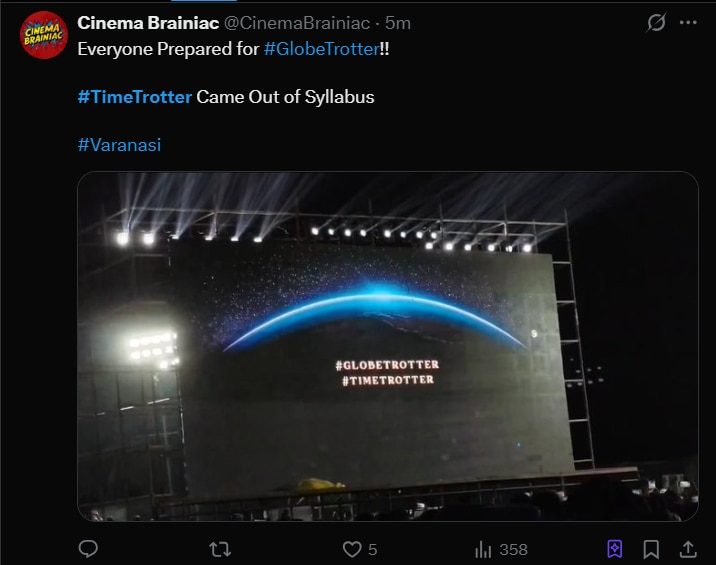Open the #TimeTrotter hashtag
This screenshot has width=716, height=565.
click(134, 97)
